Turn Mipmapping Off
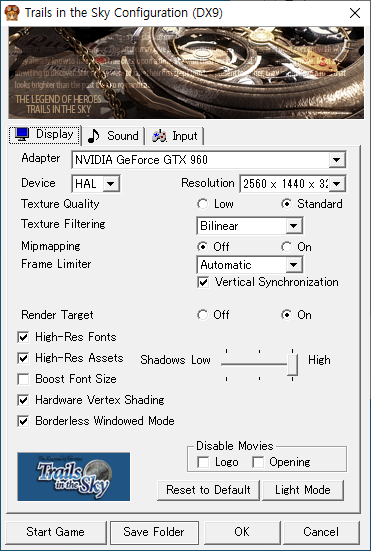Screen dimensions: 371x551 (213, 247)
